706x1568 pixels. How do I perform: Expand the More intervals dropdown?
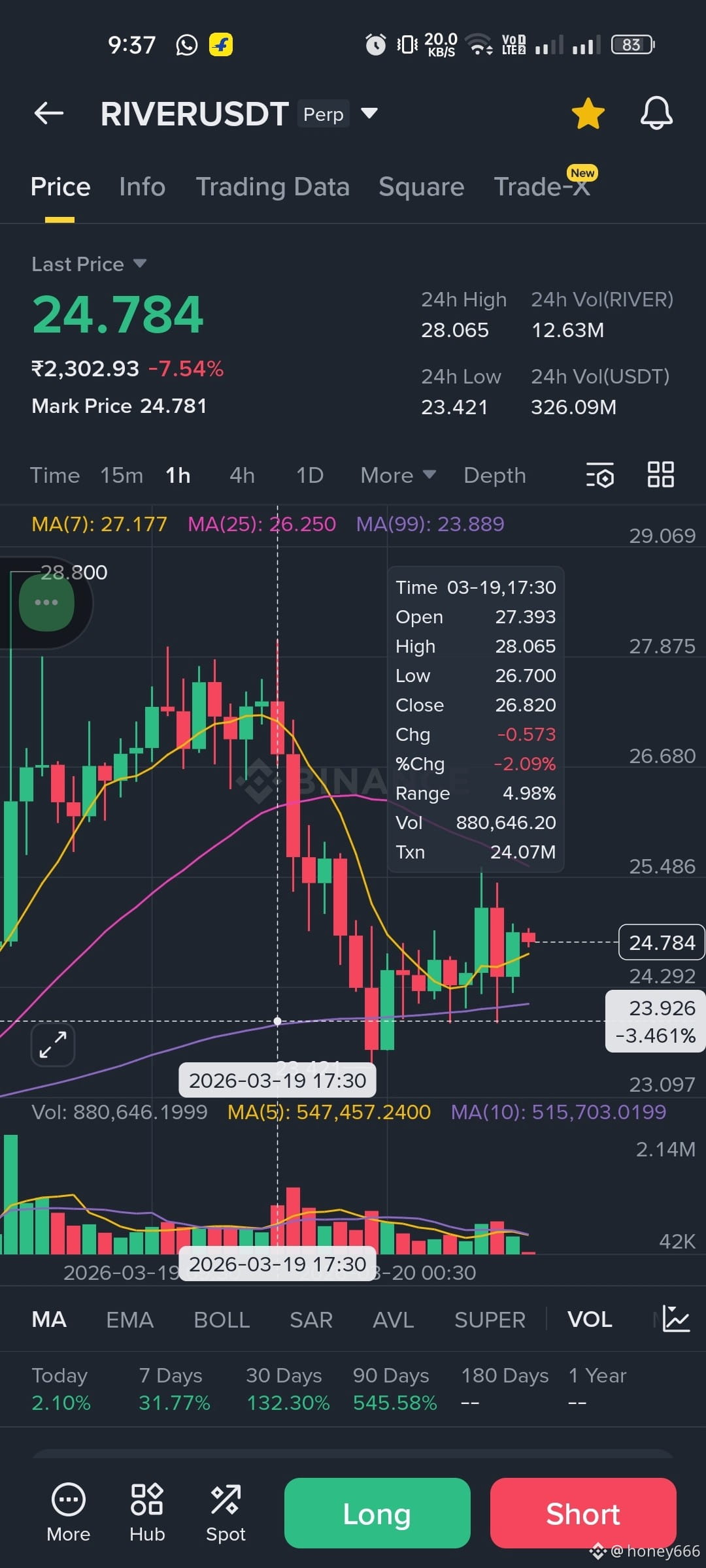point(398,476)
